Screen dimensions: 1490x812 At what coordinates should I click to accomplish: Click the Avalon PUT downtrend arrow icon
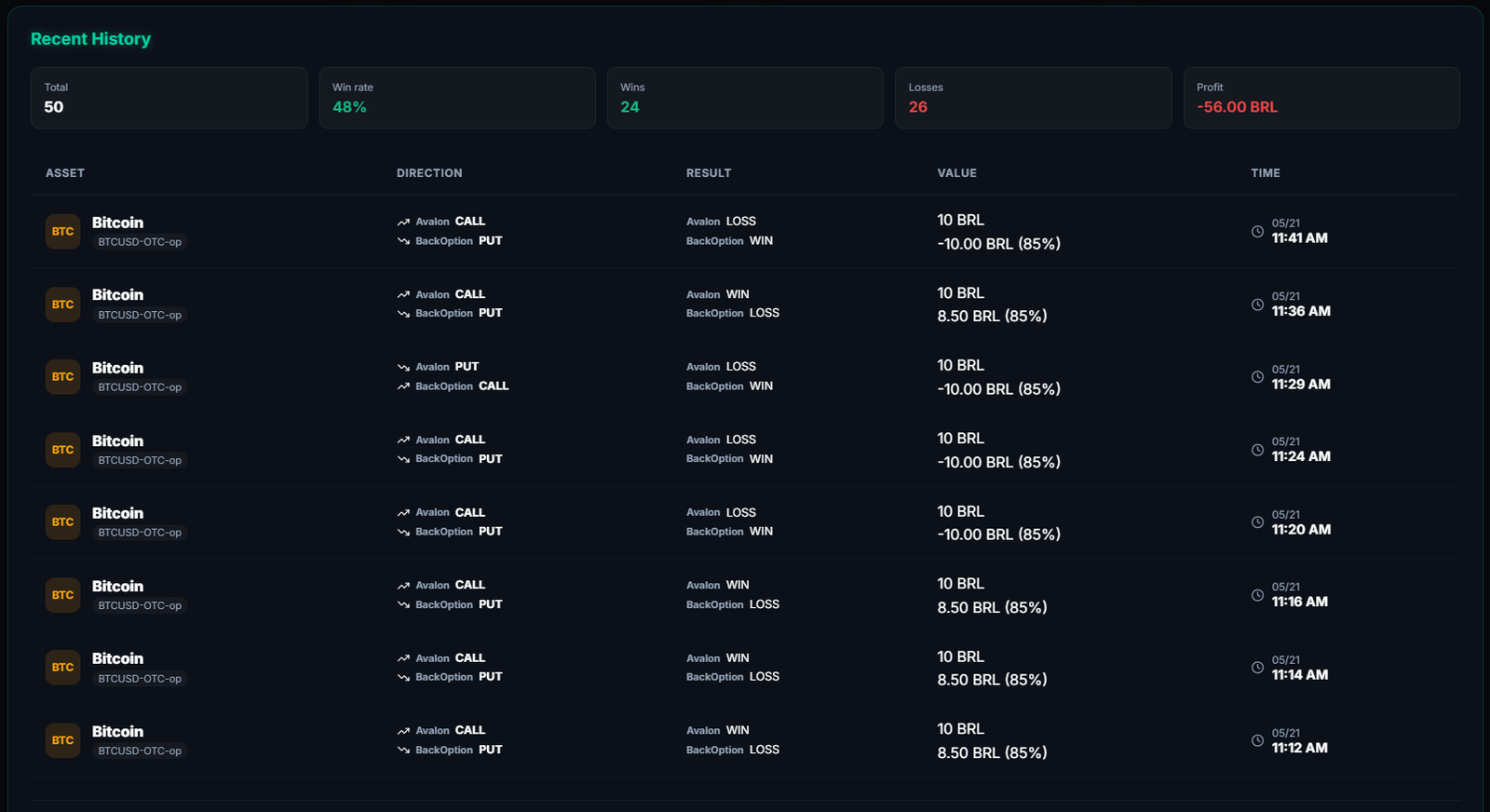[403, 367]
